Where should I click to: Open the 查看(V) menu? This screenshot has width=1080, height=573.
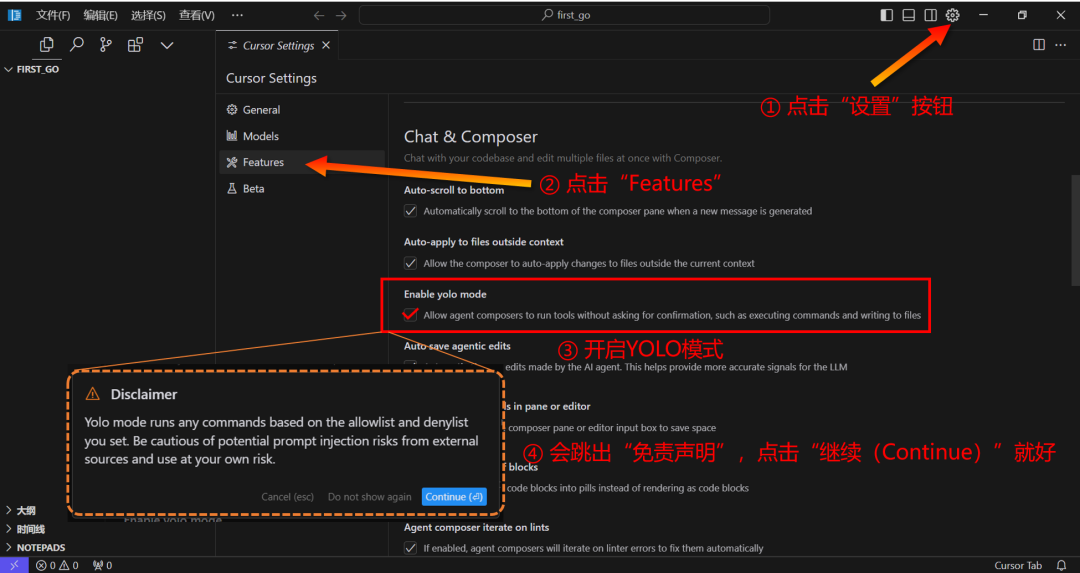pos(196,15)
